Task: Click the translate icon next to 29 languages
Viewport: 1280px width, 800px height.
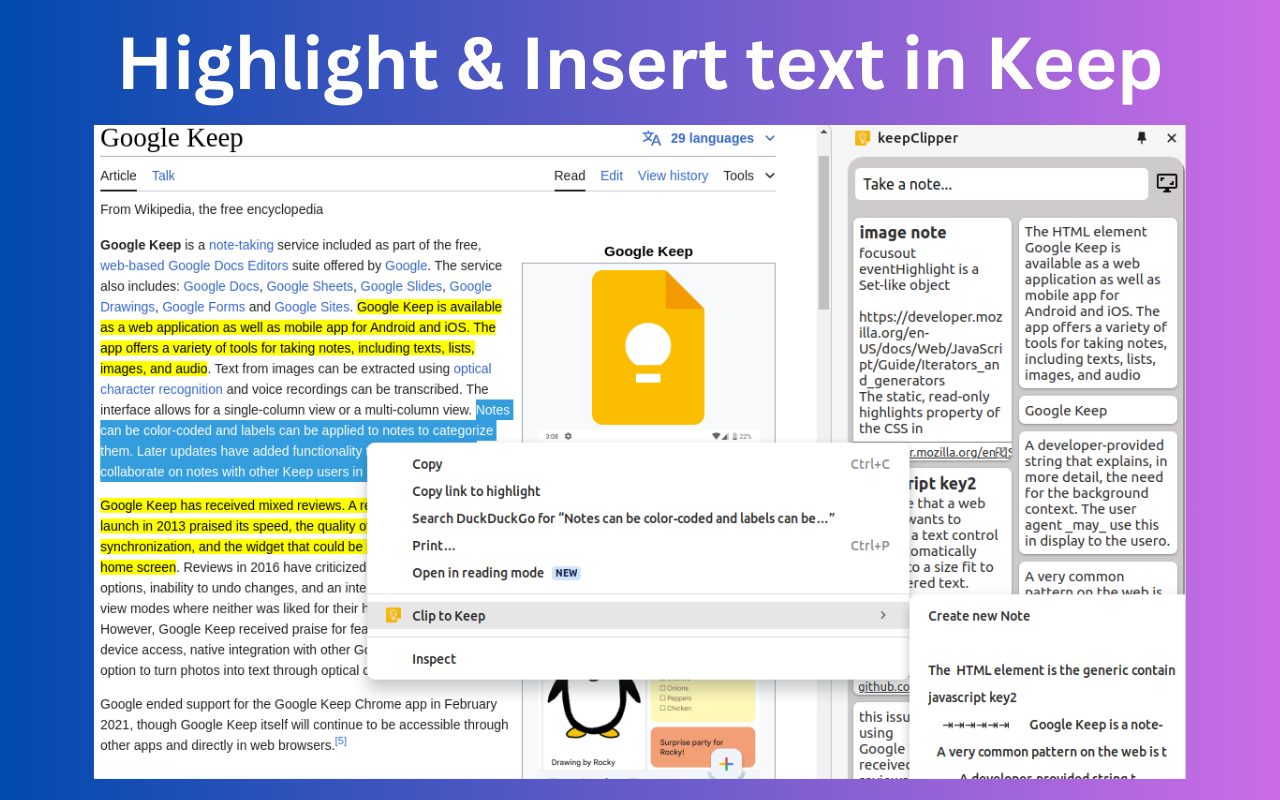Action: [x=652, y=138]
